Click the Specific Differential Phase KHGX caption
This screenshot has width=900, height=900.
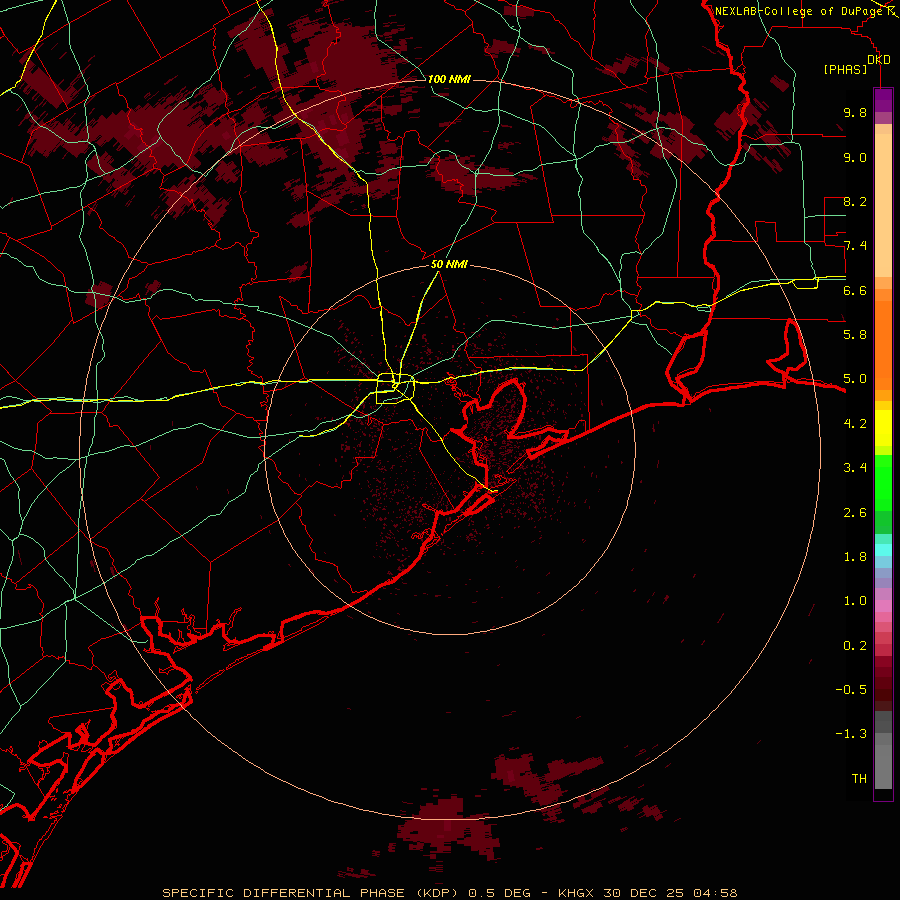(x=449, y=893)
